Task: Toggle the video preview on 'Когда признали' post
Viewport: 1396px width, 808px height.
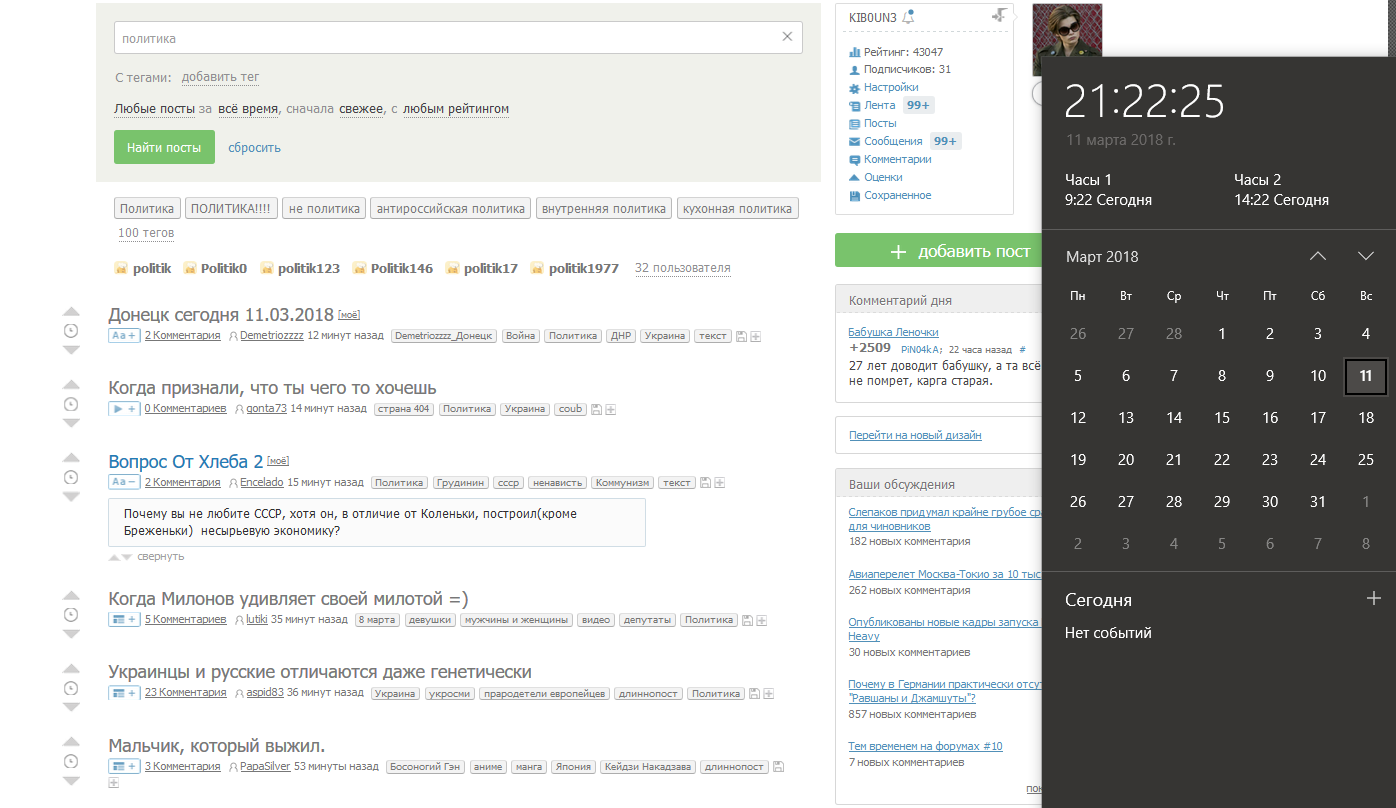Action: coord(123,409)
